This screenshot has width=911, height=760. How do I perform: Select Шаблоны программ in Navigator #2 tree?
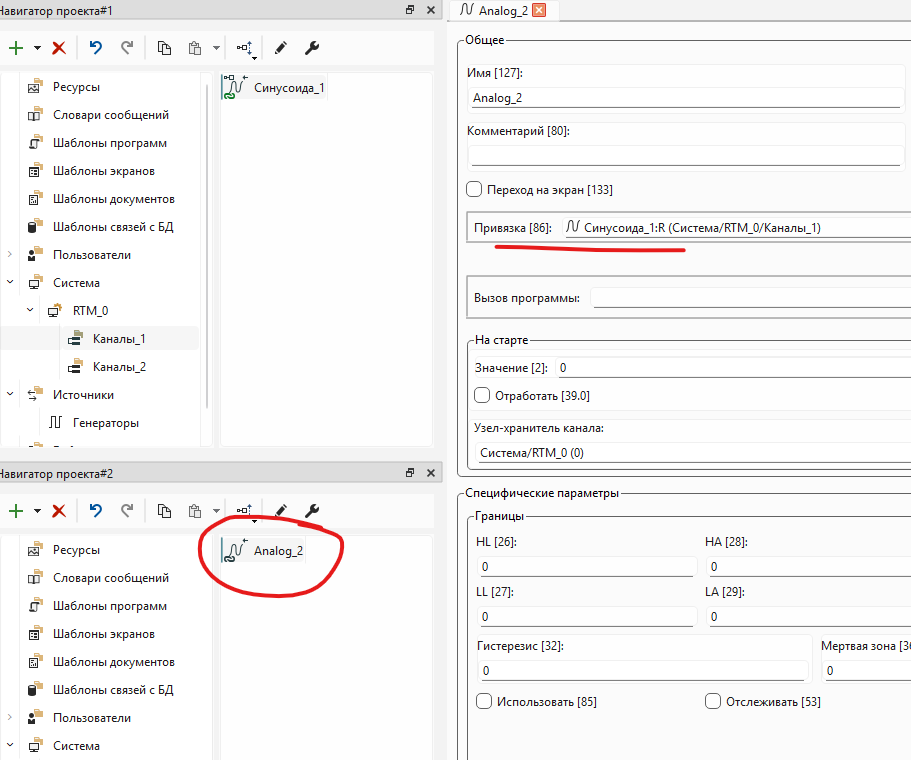[x=110, y=606]
